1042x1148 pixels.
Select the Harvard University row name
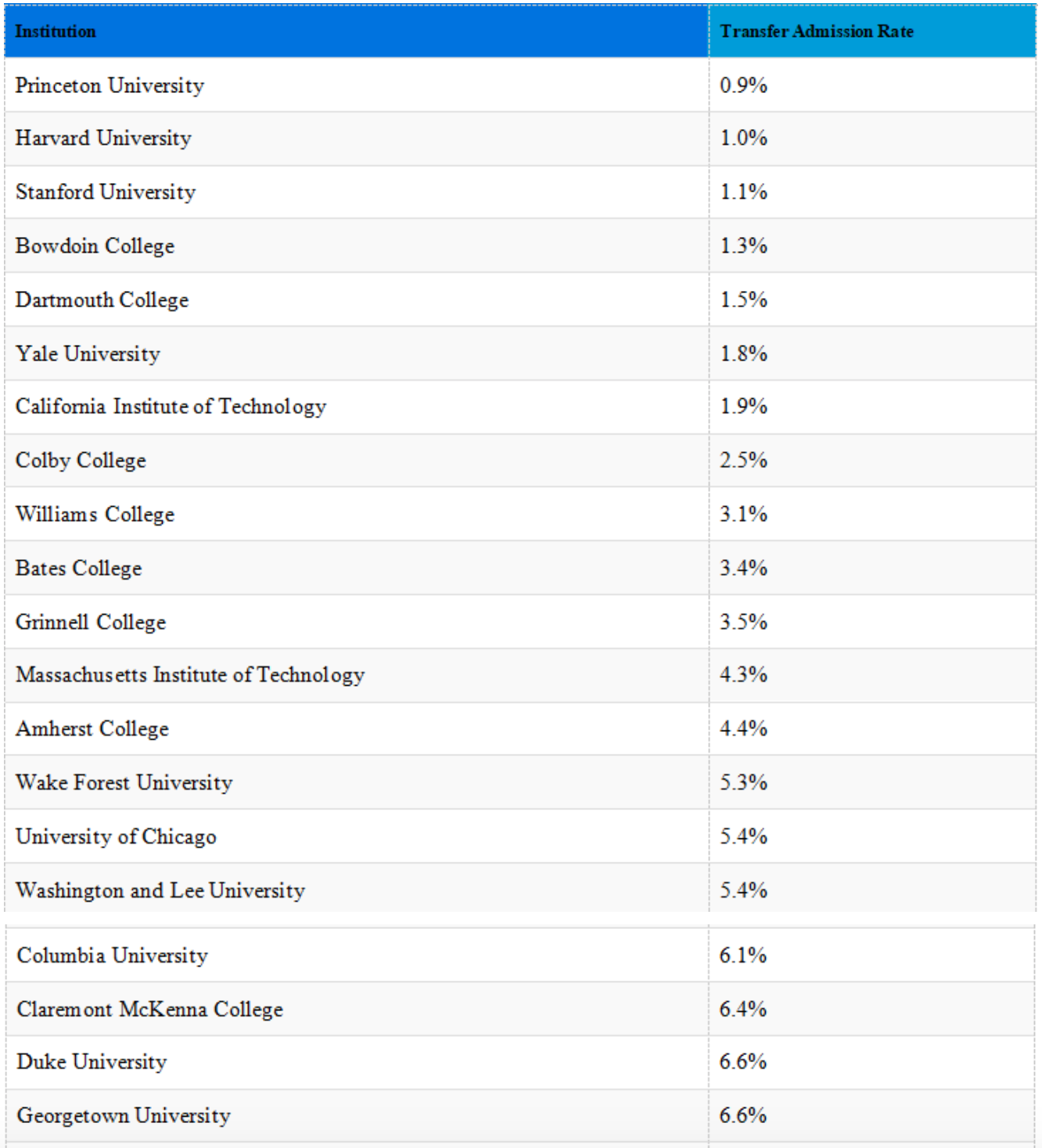pos(103,138)
